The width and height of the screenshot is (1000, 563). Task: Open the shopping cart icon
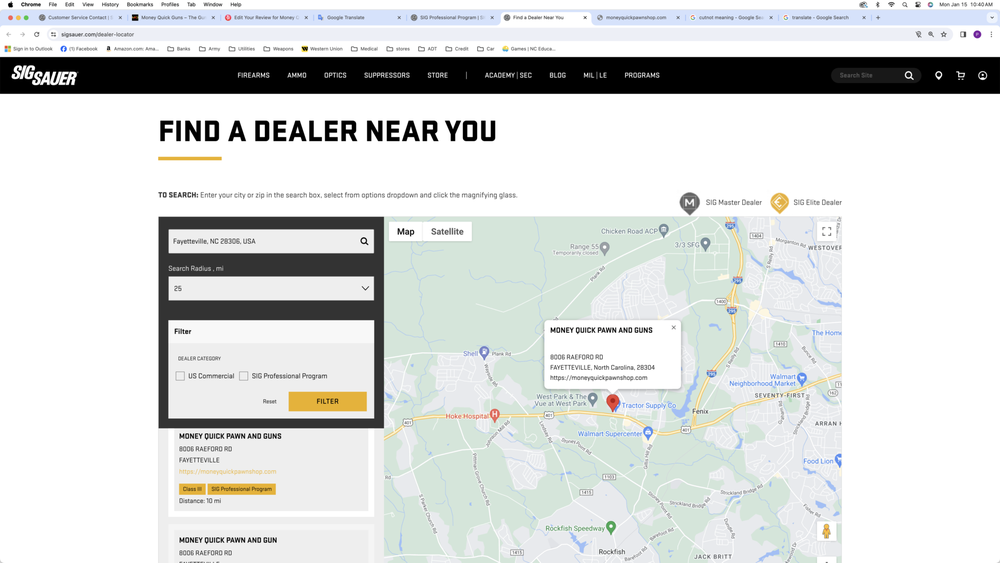point(960,76)
